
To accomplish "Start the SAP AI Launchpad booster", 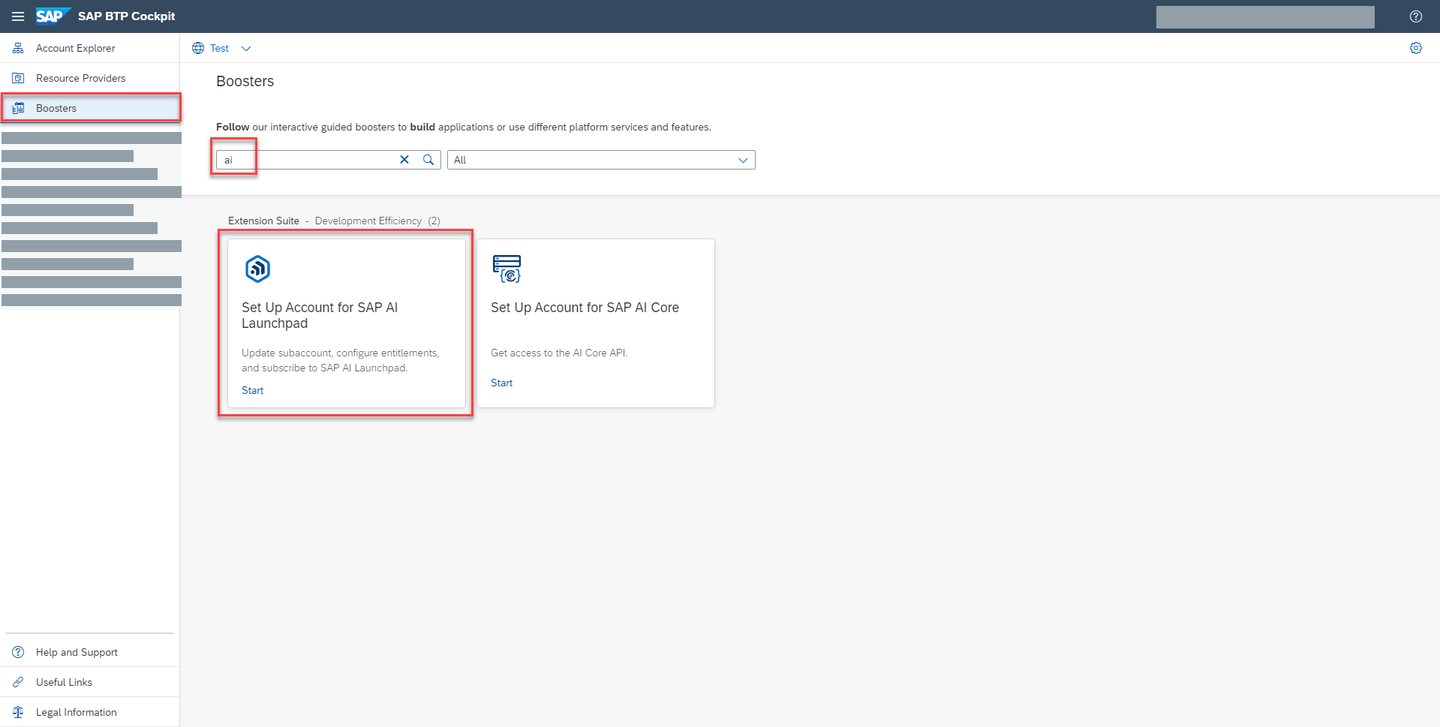I will coord(253,390).
